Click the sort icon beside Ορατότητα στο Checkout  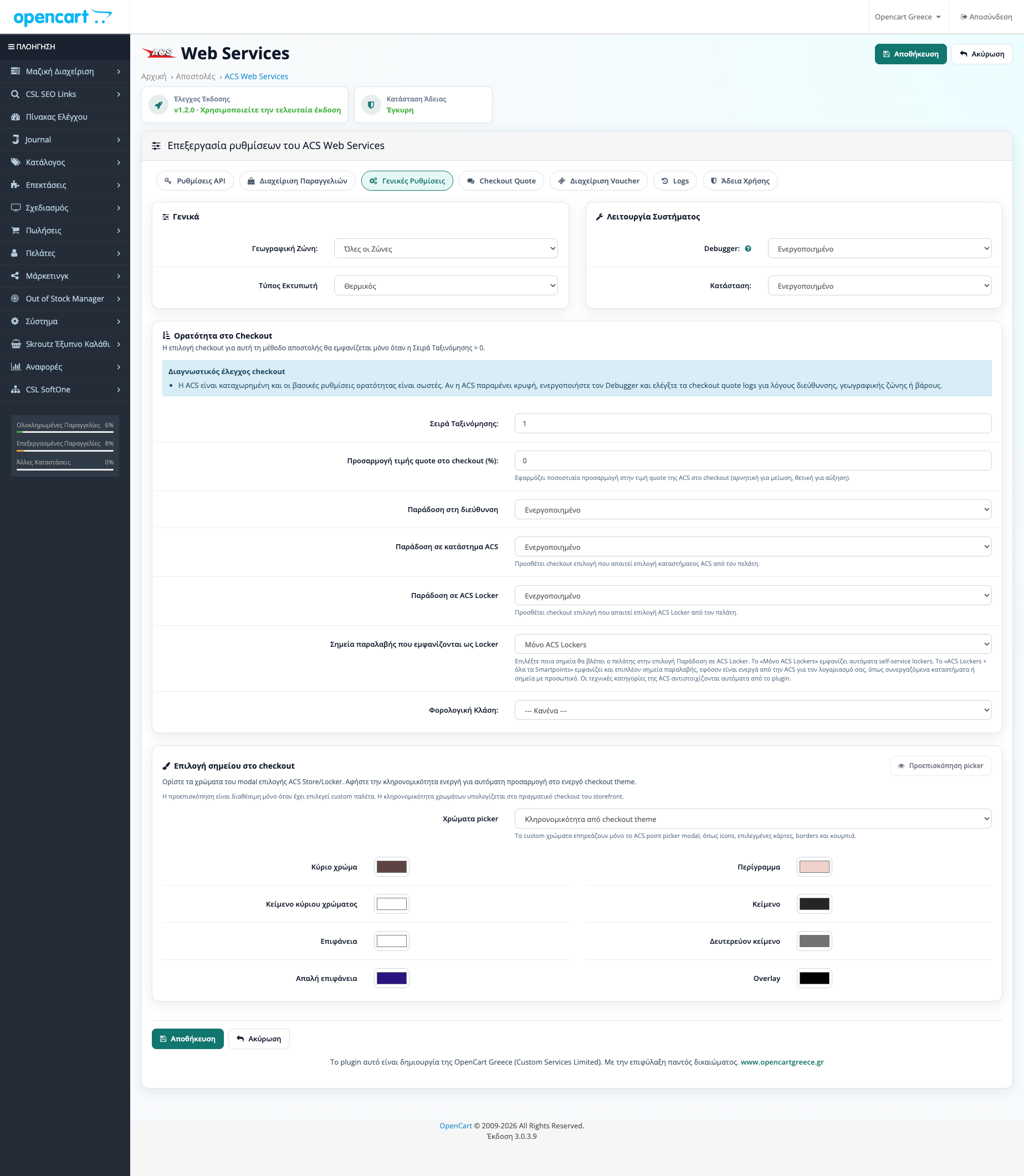point(166,335)
